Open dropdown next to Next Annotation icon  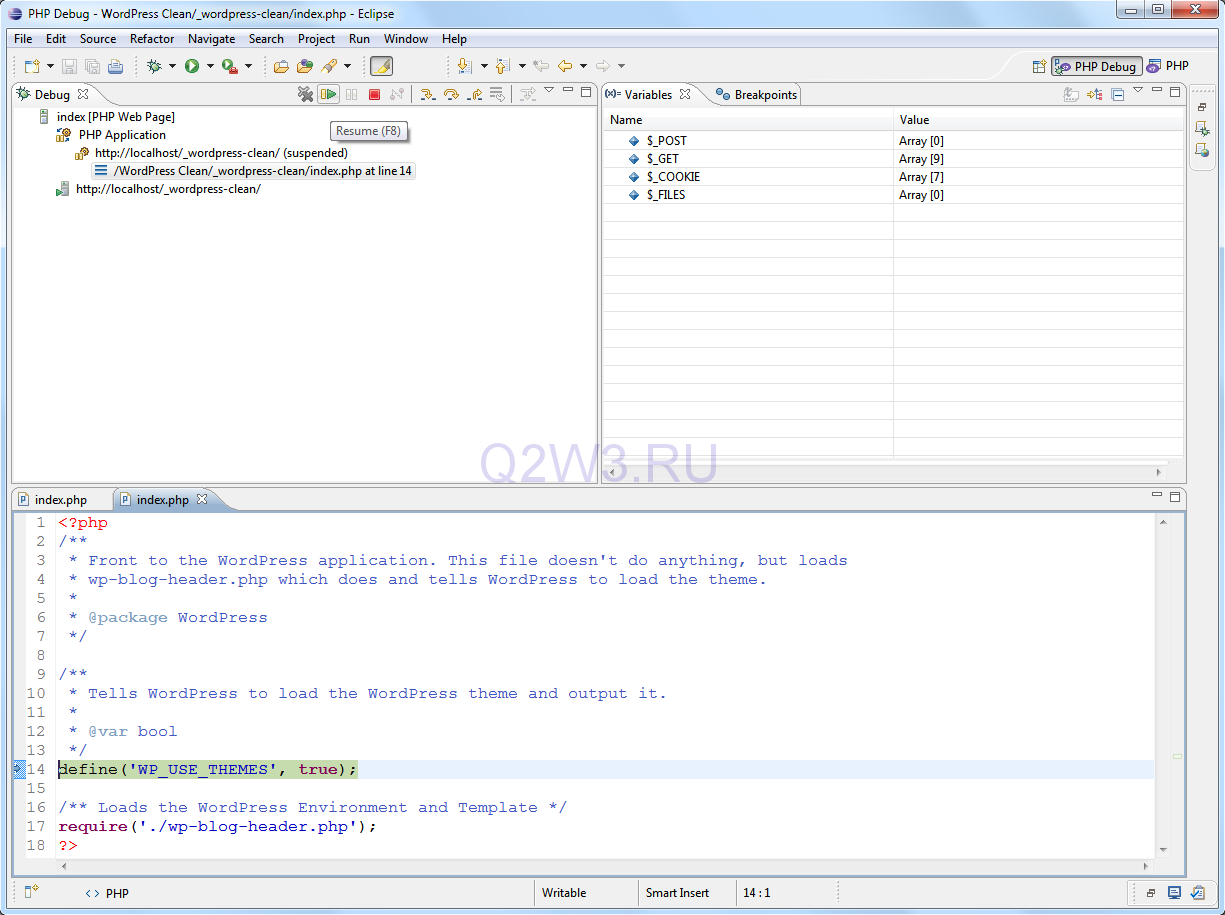[x=484, y=66]
